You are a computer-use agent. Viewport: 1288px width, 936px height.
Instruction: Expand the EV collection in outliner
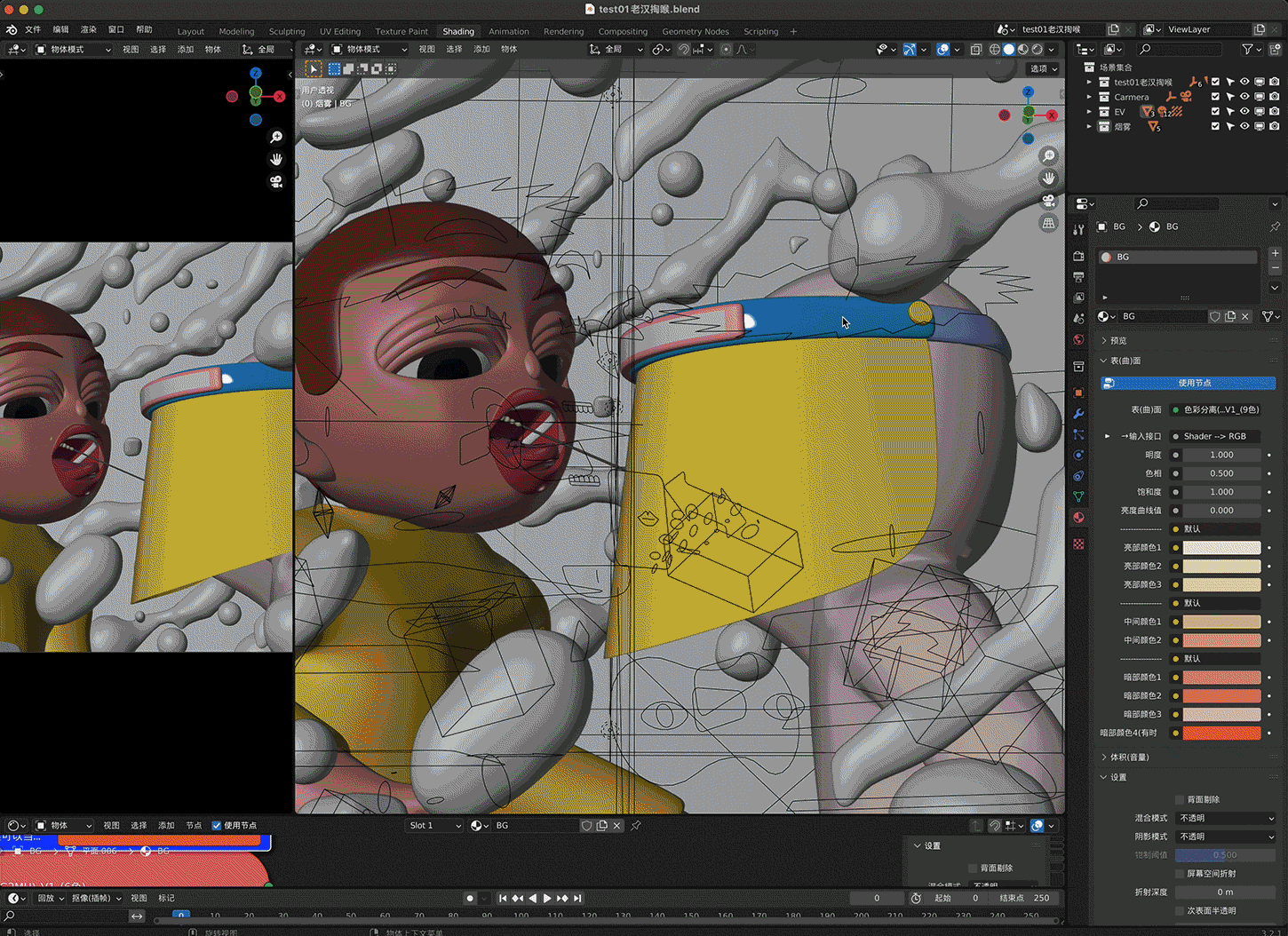click(x=1090, y=112)
